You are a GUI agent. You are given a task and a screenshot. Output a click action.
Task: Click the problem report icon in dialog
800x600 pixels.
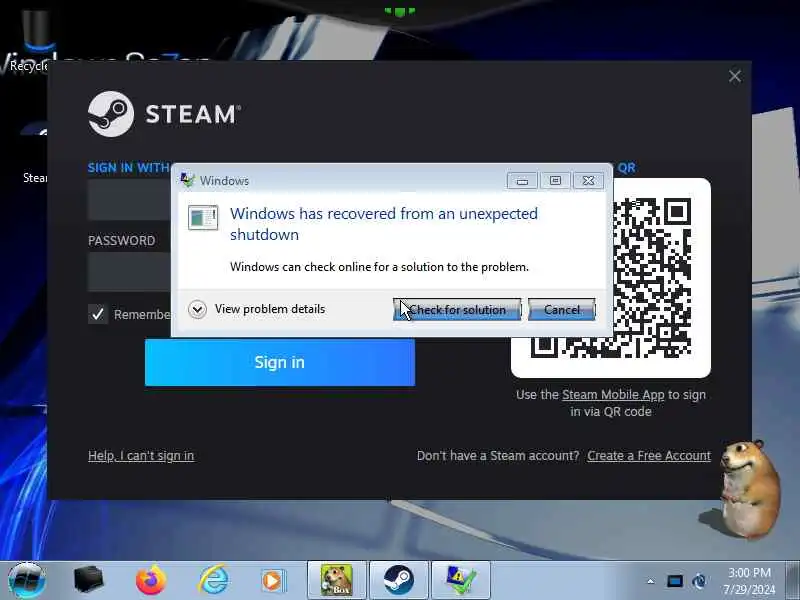click(203, 217)
